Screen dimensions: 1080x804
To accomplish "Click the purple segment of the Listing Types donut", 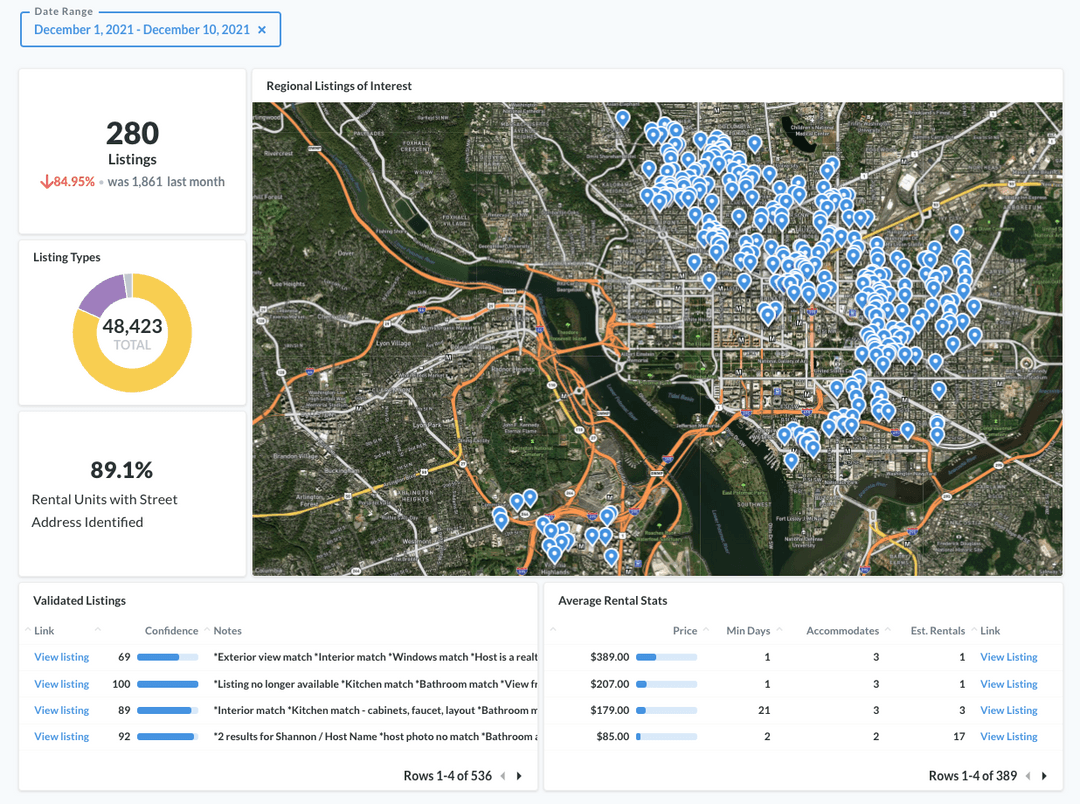I will click(x=103, y=293).
